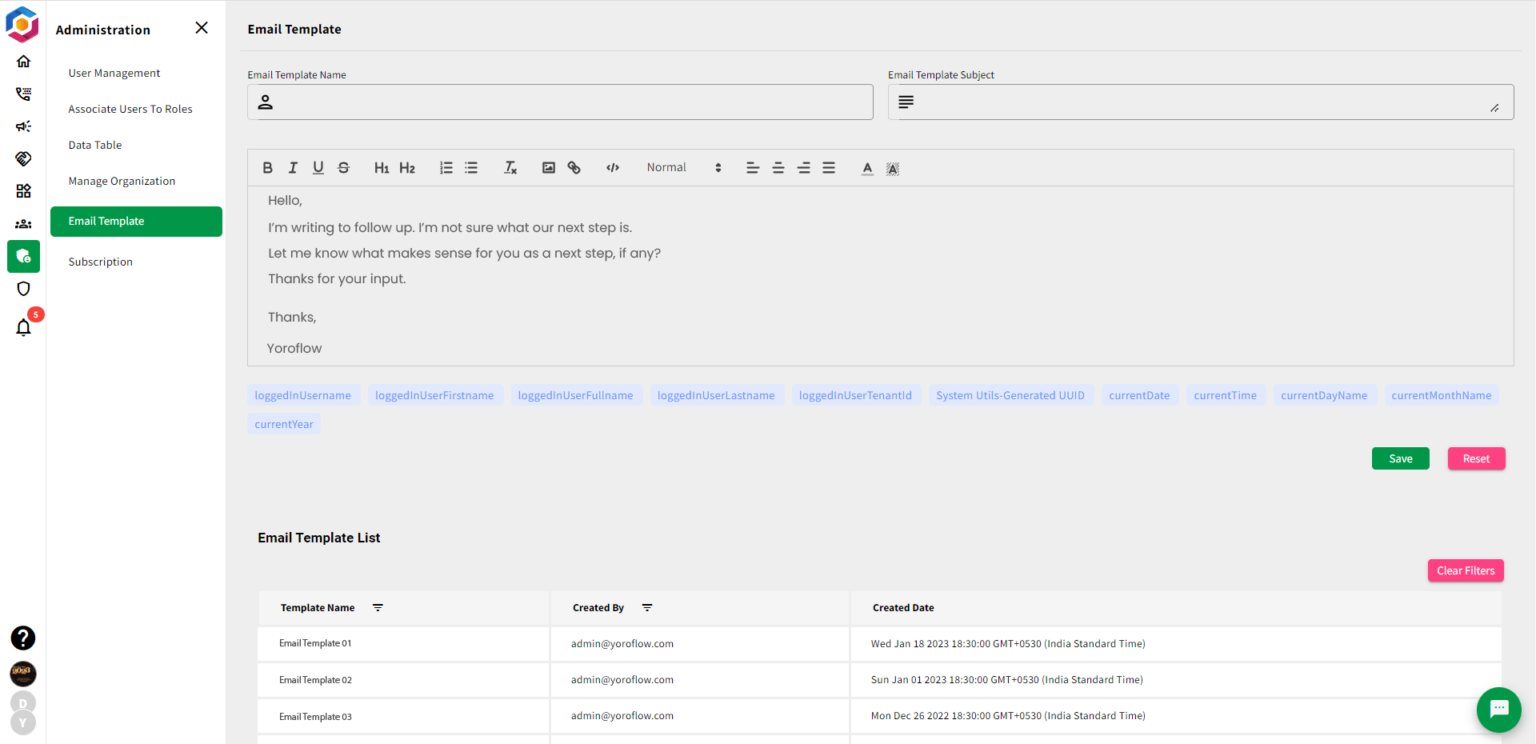This screenshot has width=1536, height=744.
Task: Apply underline formatting
Action: 318,167
